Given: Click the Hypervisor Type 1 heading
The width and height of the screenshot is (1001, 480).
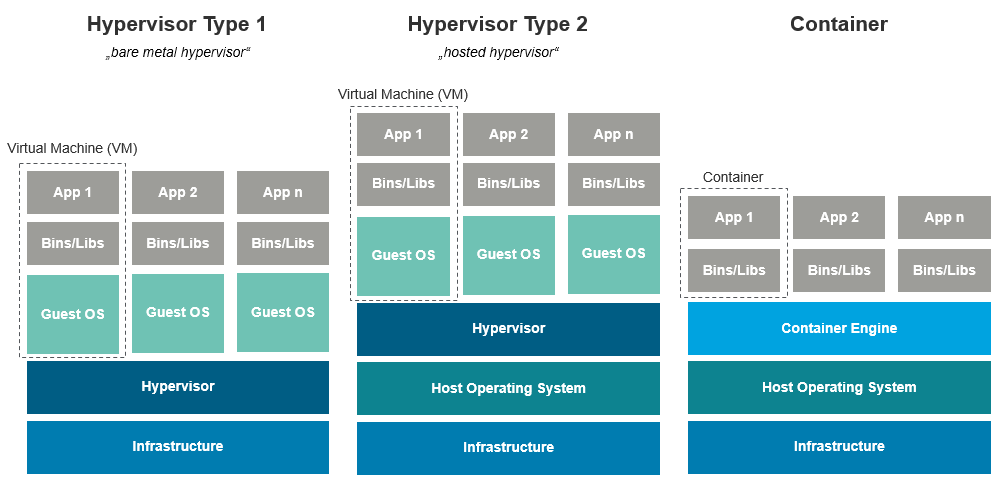Looking at the screenshot, I should tap(177, 24).
